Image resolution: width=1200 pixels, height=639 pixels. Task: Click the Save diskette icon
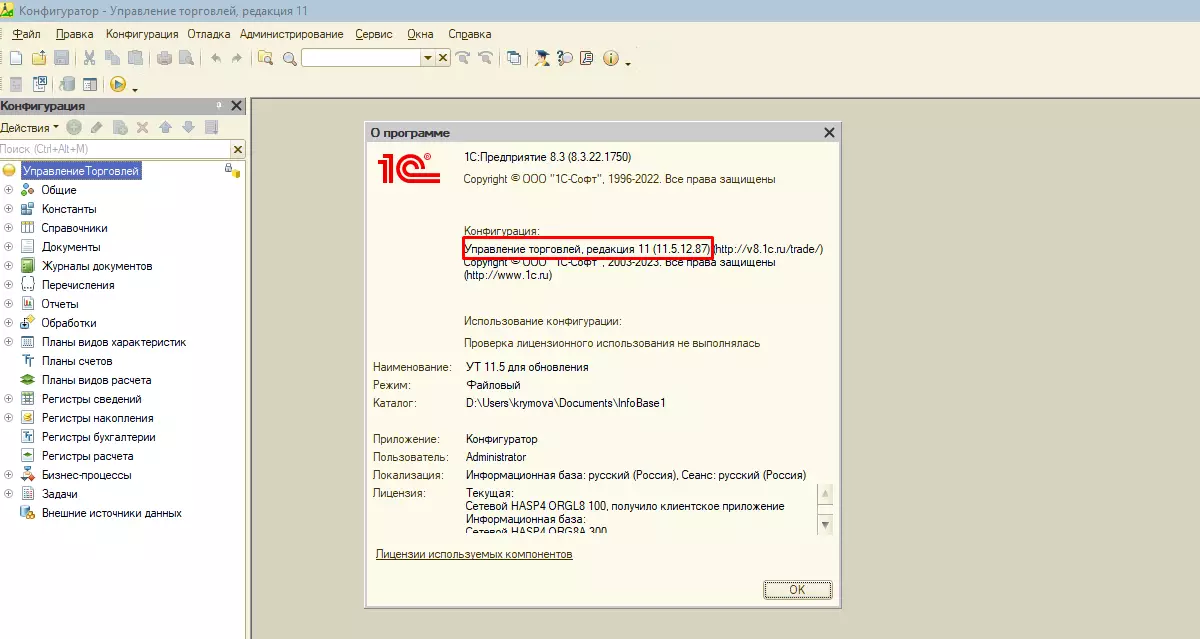pyautogui.click(x=62, y=58)
